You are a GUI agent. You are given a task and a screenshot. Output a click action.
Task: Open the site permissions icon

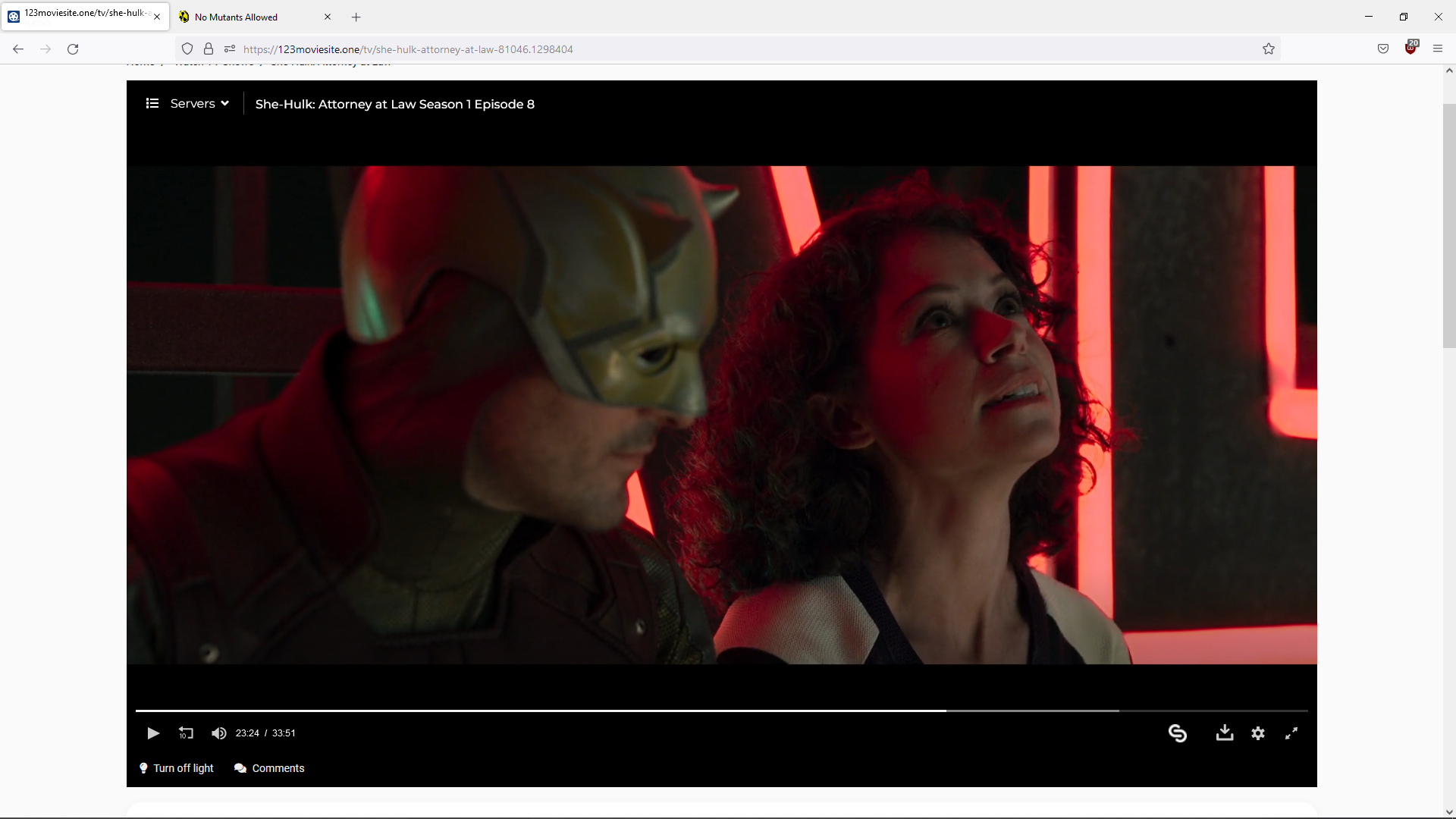click(230, 49)
